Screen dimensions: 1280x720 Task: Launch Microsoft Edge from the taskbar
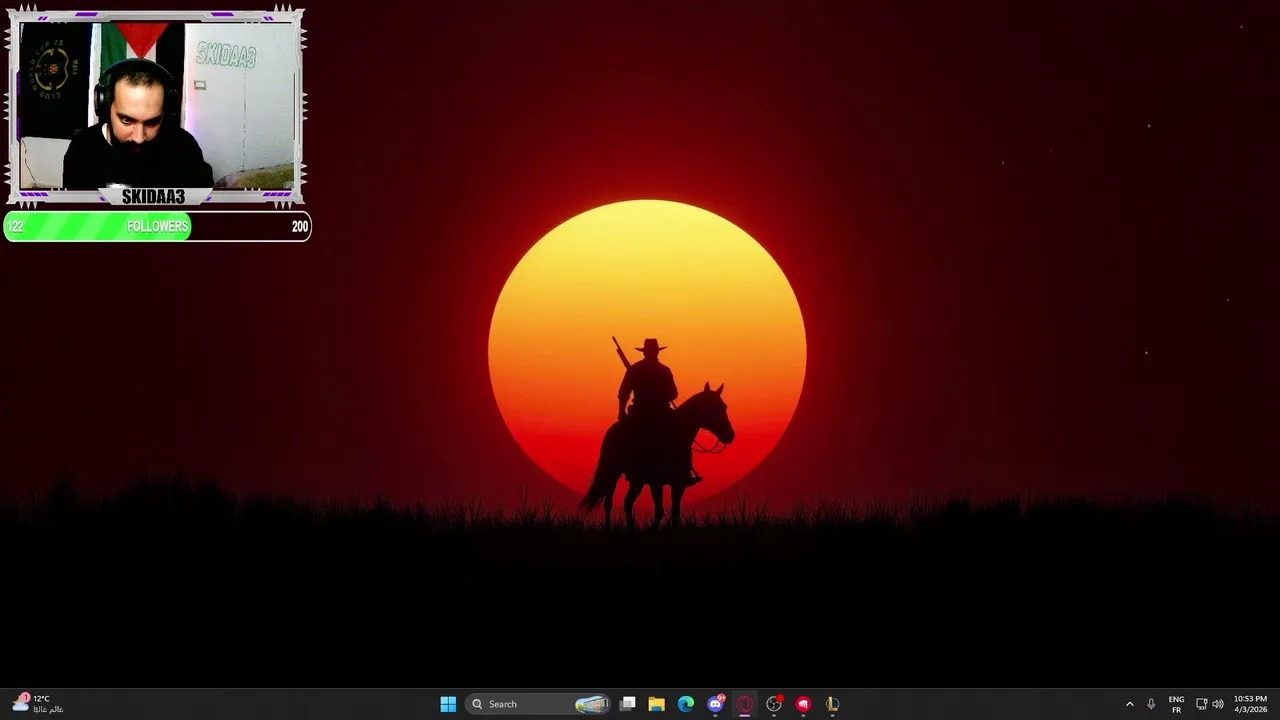click(685, 704)
